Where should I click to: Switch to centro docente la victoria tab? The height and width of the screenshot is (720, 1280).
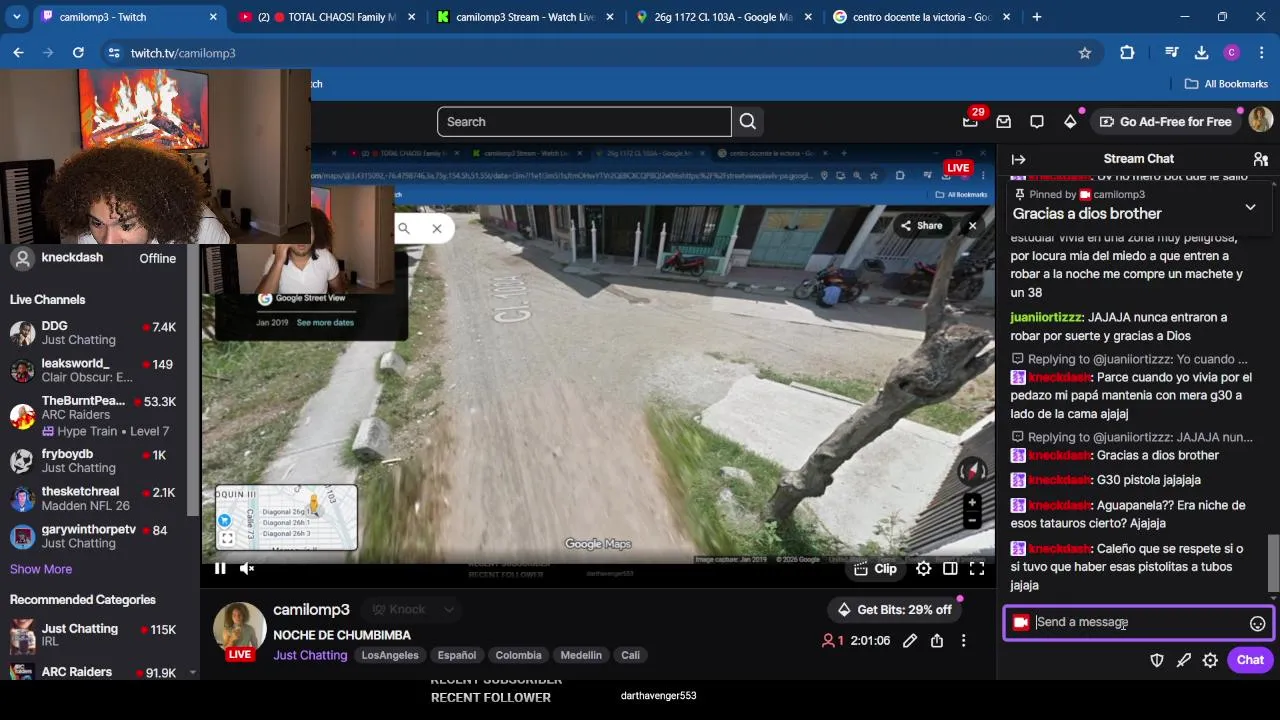[921, 17]
